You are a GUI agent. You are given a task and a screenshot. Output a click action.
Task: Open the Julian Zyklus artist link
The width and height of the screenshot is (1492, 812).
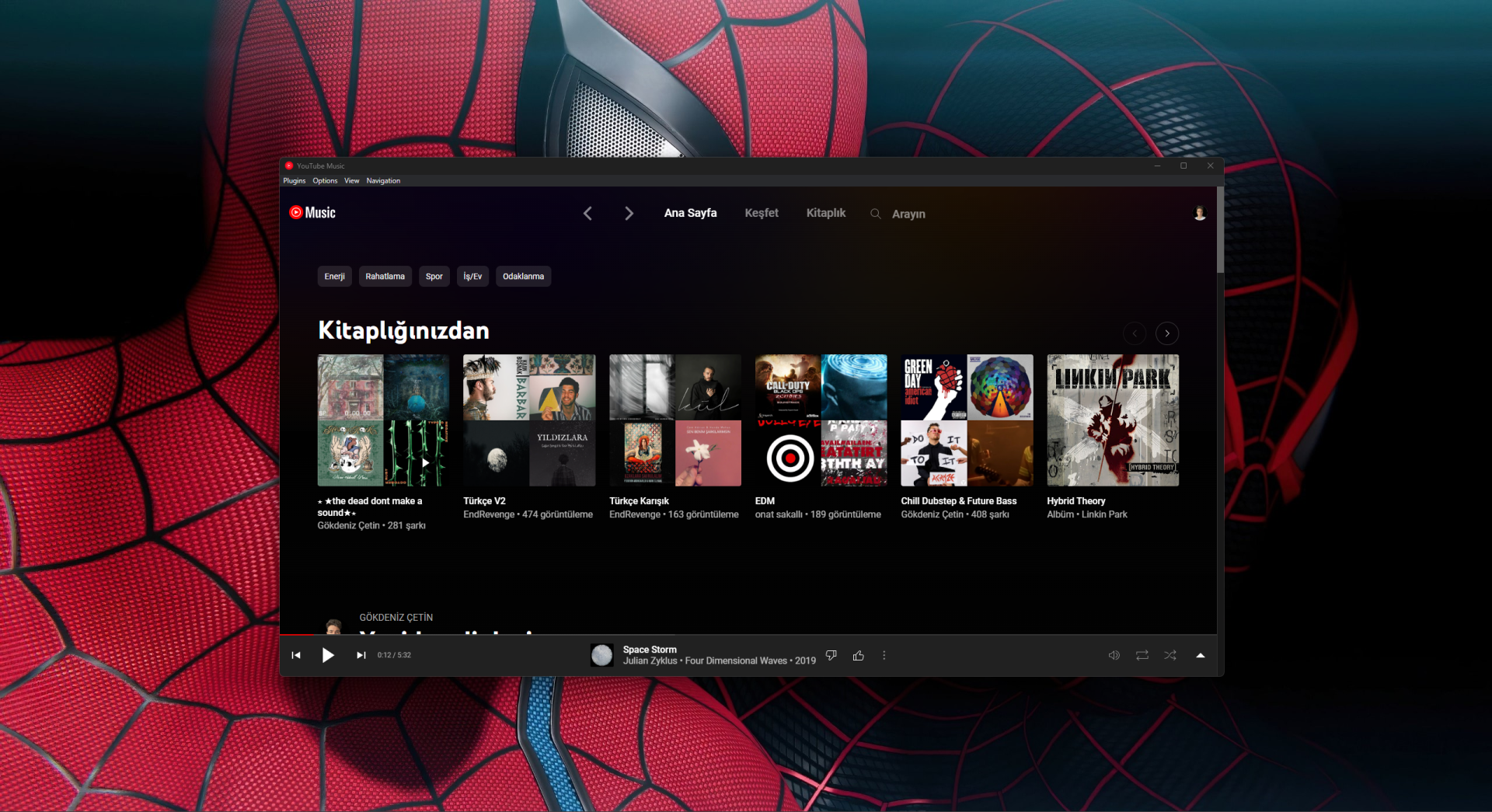pyautogui.click(x=650, y=661)
